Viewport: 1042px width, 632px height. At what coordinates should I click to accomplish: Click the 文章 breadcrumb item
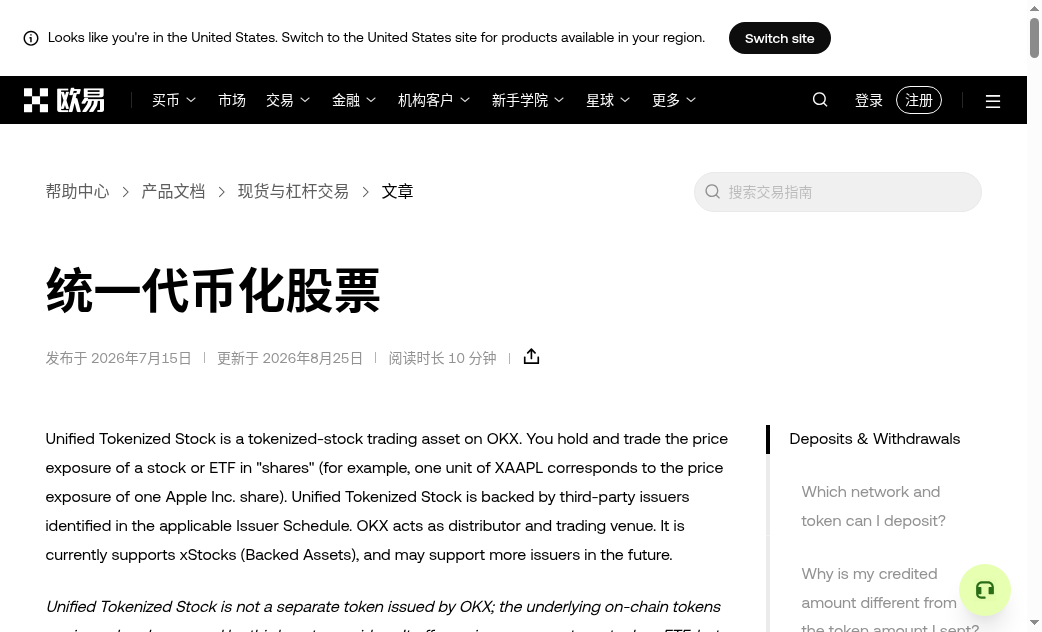397,191
